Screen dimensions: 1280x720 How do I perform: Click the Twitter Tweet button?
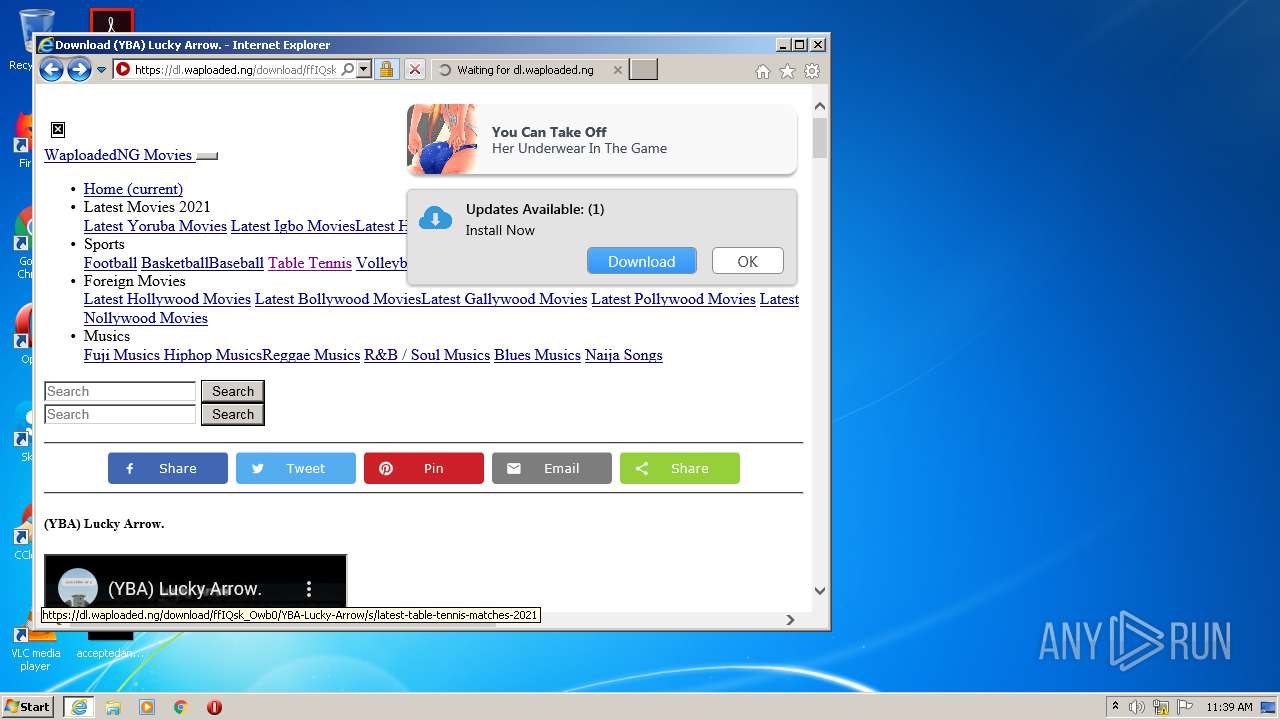point(296,468)
